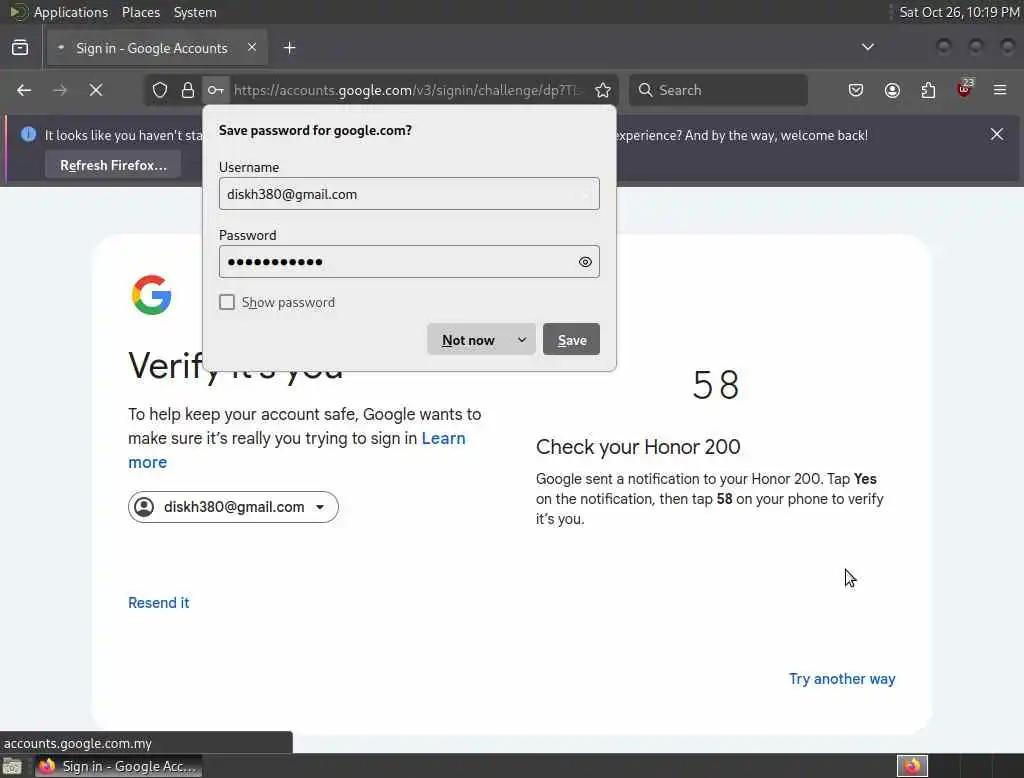
Task: Open the Firefox hamburger application menu
Action: pos(1000,90)
